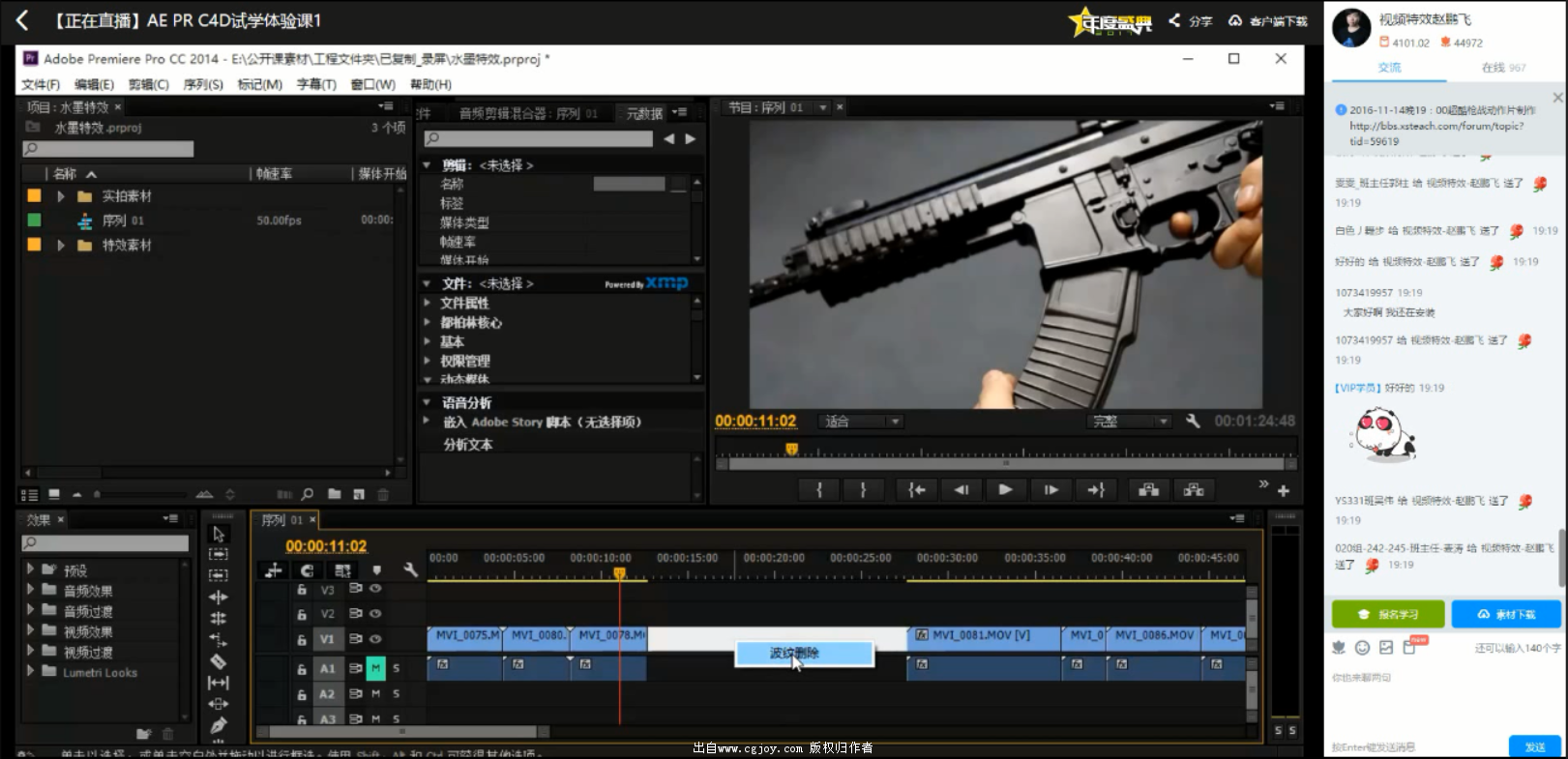Toggle lock on track A1
Viewport: 1568px width, 759px height.
pyautogui.click(x=301, y=668)
